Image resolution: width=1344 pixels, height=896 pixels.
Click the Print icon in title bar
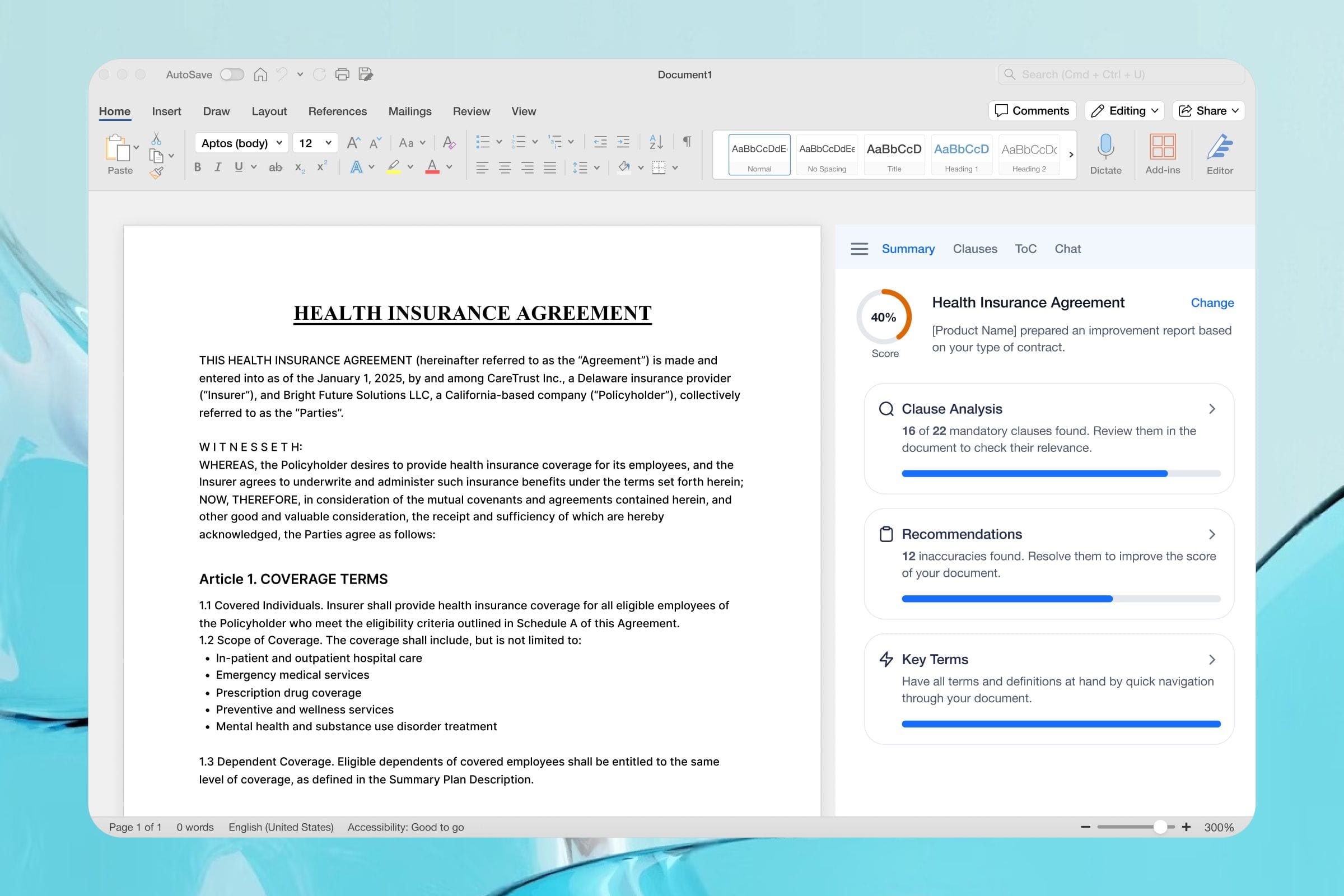tap(342, 74)
